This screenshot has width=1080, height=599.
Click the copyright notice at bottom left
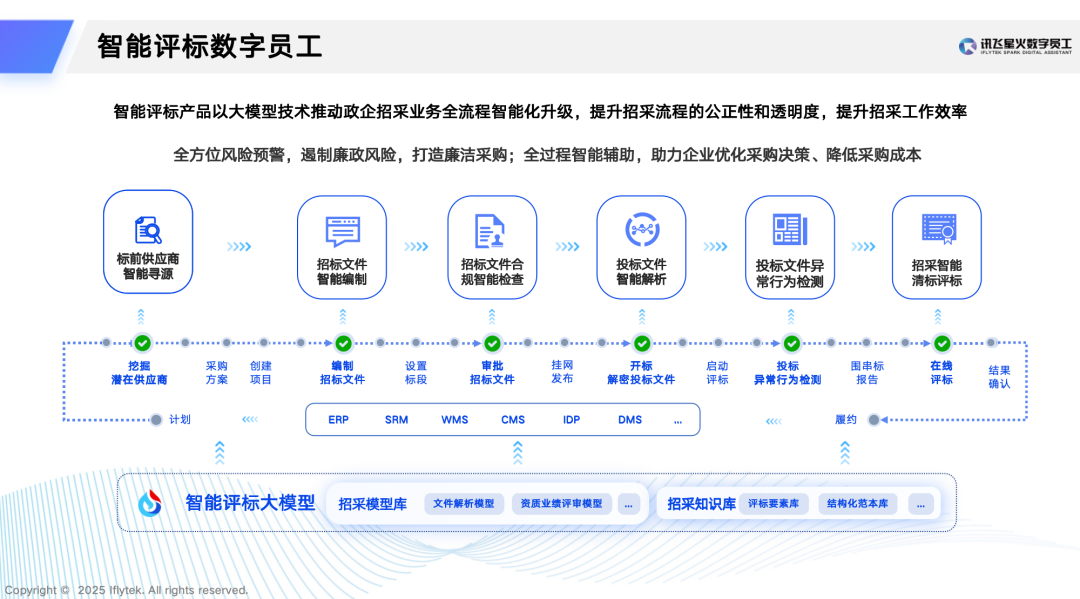(126, 590)
